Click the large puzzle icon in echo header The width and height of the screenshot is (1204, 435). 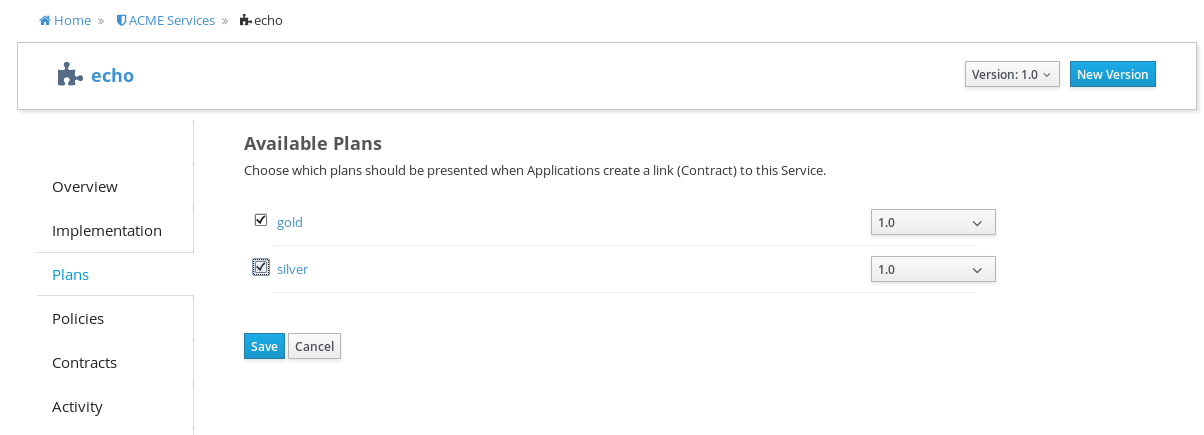pyautogui.click(x=69, y=75)
